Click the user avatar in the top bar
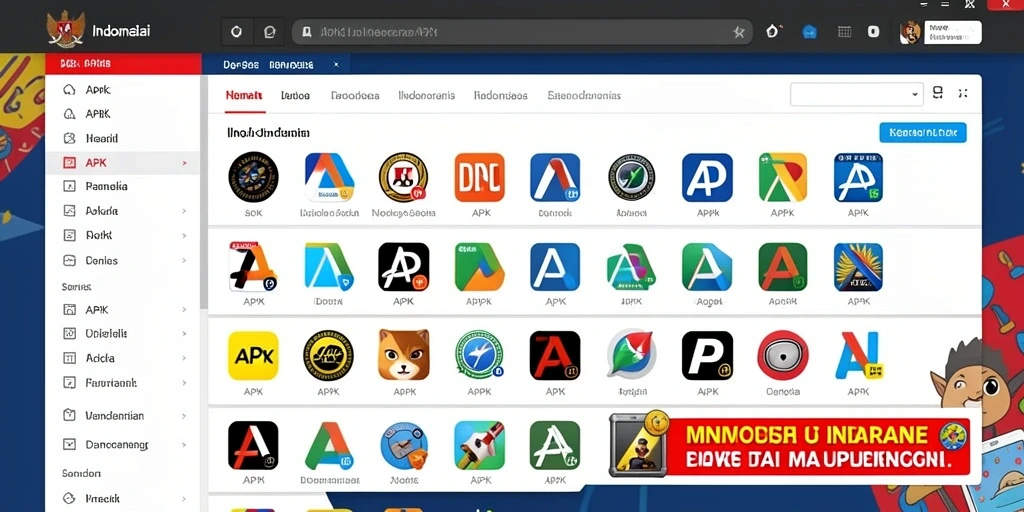 tap(910, 31)
